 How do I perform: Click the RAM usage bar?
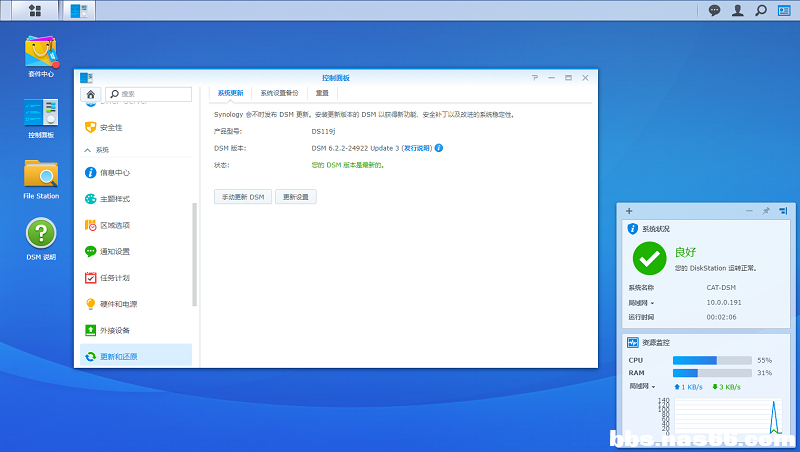pyautogui.click(x=712, y=373)
